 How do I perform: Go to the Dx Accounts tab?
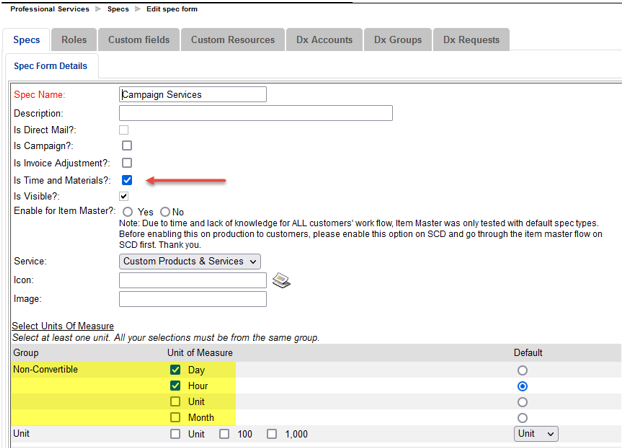[324, 40]
